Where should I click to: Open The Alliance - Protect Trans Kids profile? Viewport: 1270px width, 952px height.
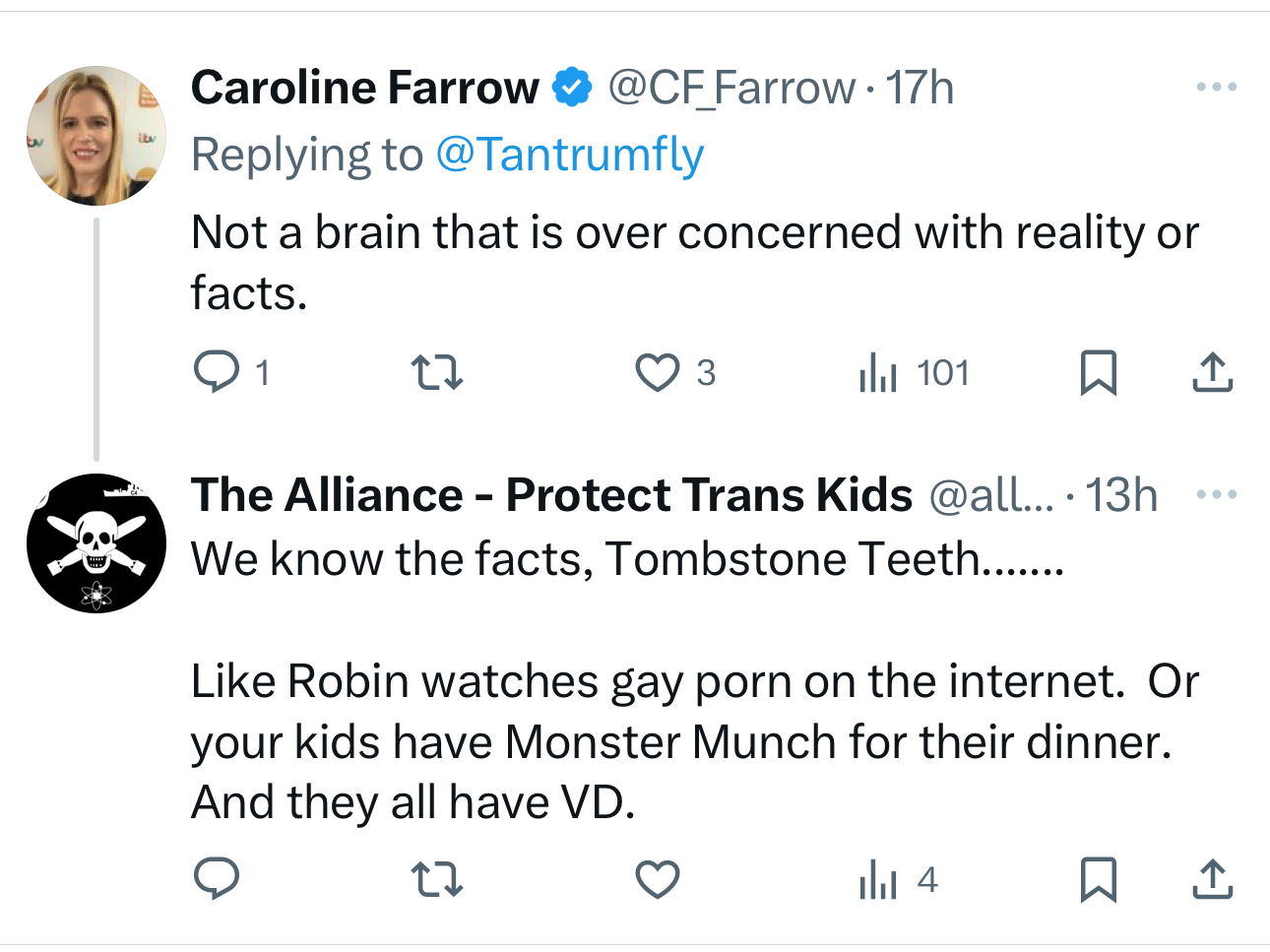point(551,494)
